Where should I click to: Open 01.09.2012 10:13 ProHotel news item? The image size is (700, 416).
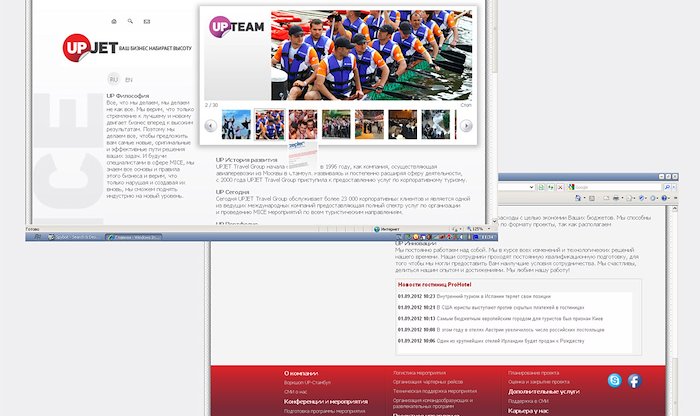pos(500,319)
